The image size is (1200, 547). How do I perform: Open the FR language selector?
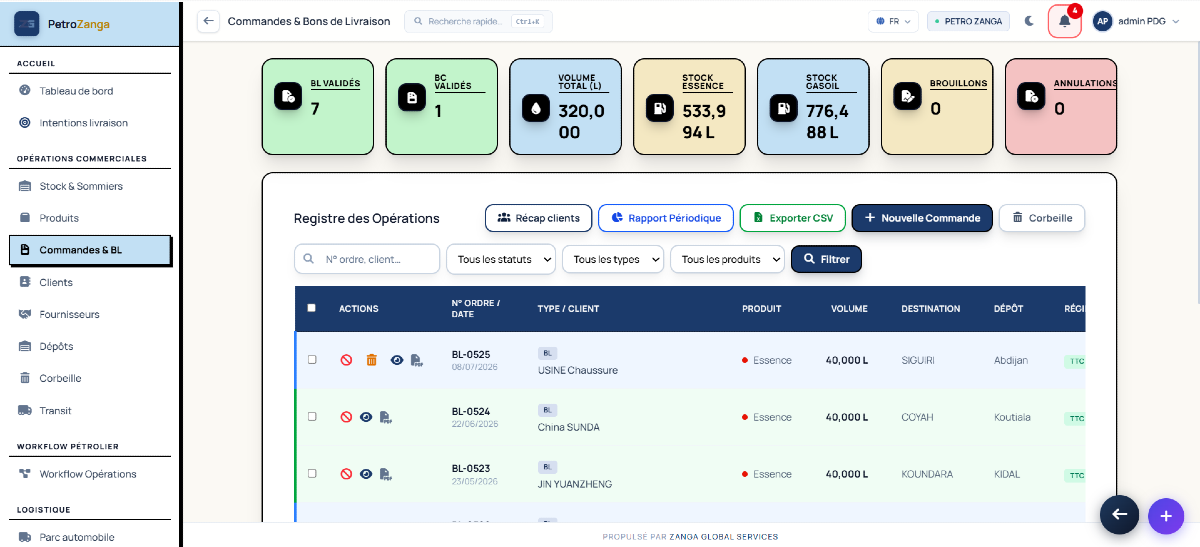coord(892,21)
